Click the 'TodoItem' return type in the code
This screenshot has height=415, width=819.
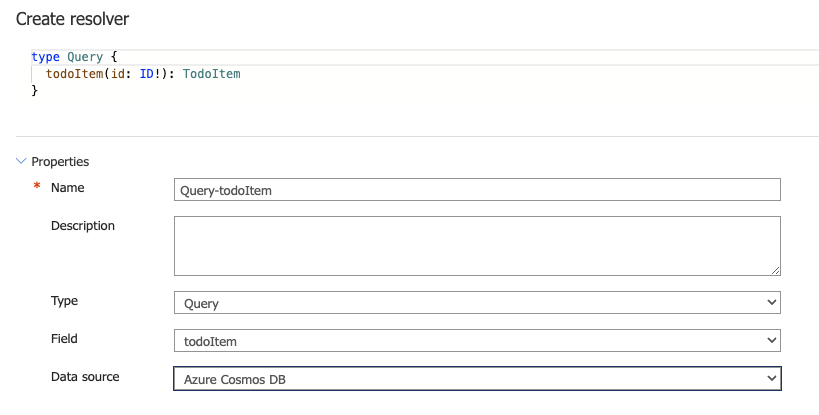coord(212,74)
